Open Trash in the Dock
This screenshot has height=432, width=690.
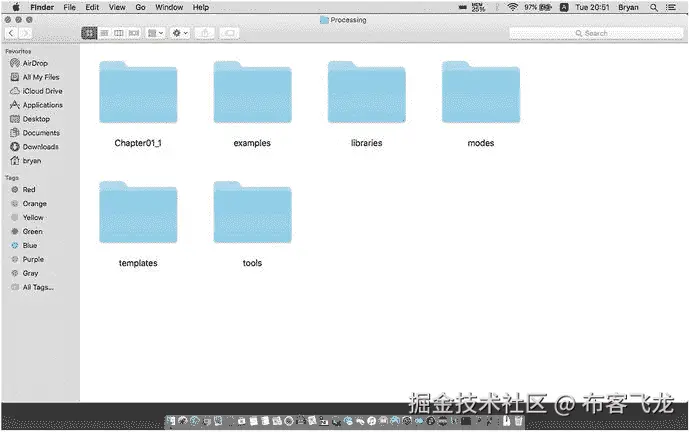point(519,421)
